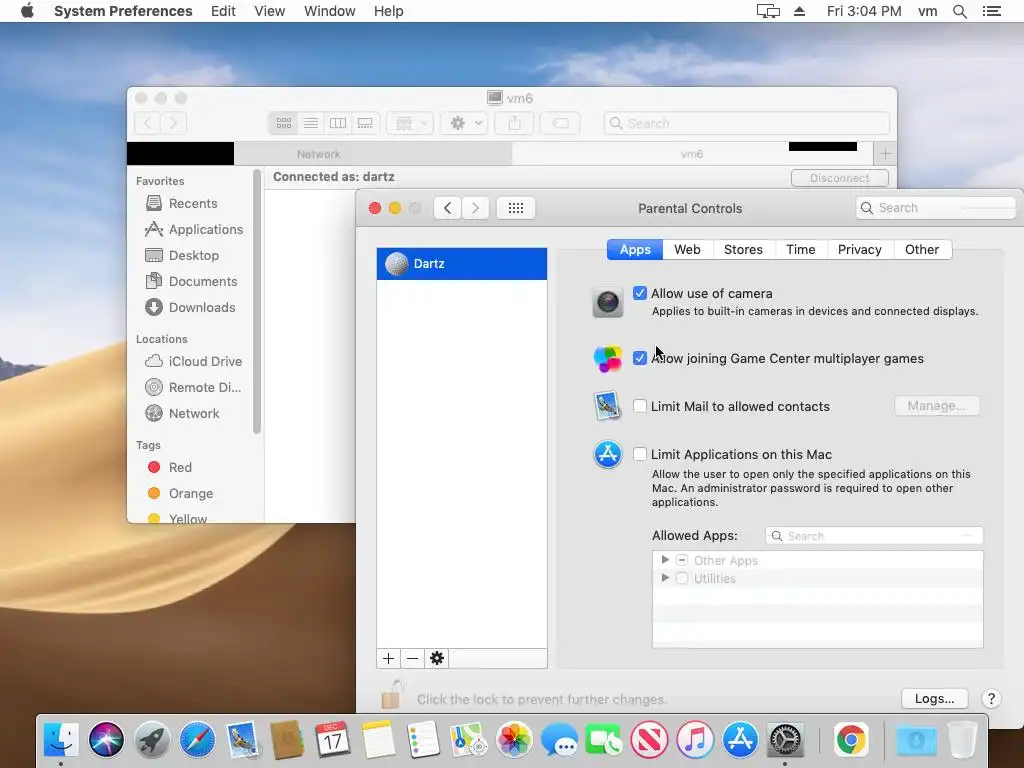1024x768 pixels.
Task: Open Maps app in the Dock
Action: (x=468, y=740)
